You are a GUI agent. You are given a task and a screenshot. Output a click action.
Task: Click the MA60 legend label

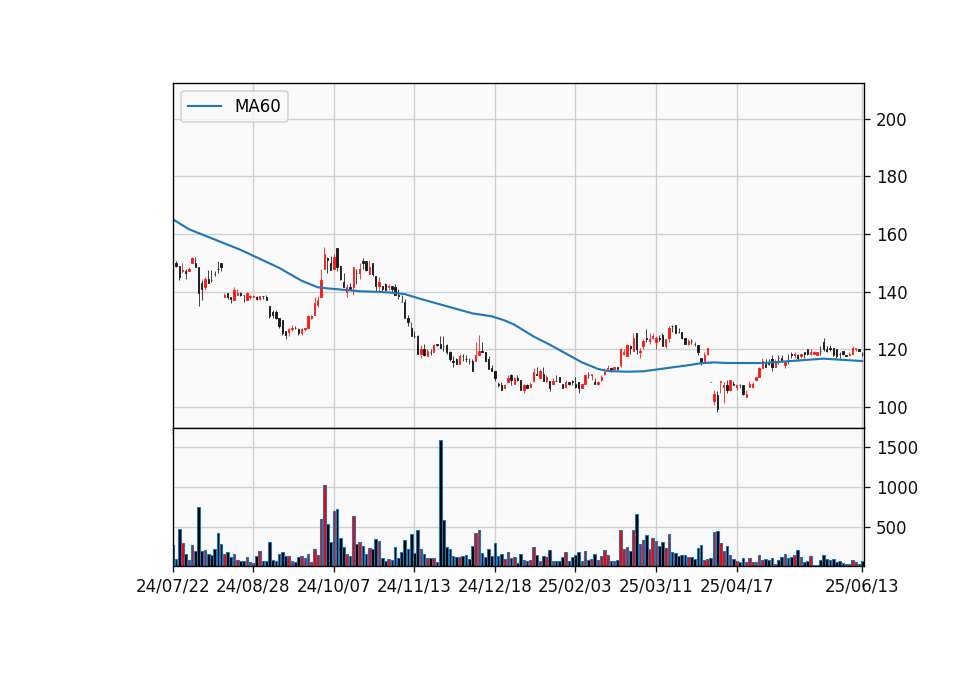(x=257, y=106)
